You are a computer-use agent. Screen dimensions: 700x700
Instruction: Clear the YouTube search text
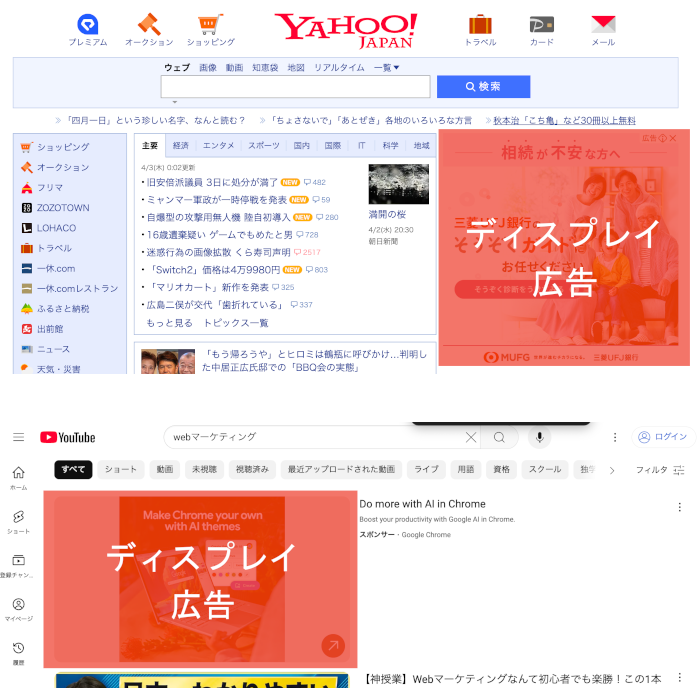point(471,437)
